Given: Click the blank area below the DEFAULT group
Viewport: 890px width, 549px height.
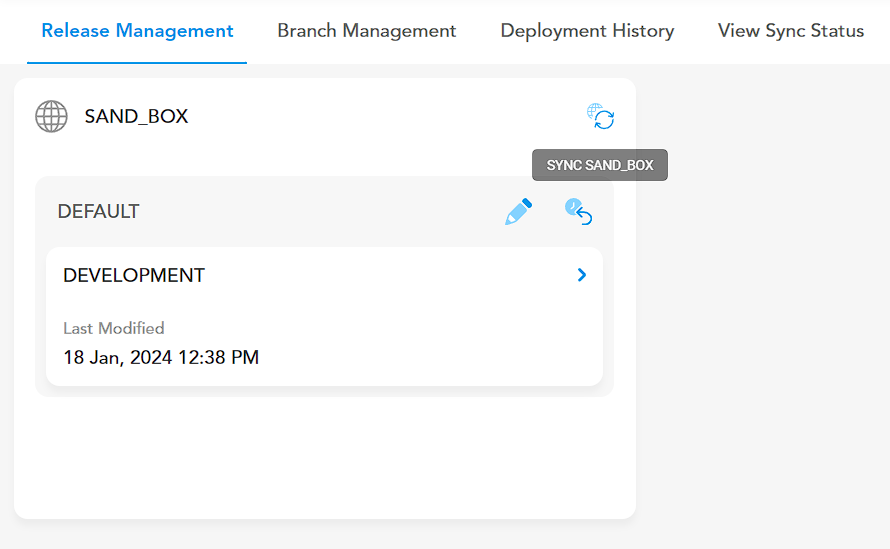Looking at the screenshot, I should coord(325,457).
